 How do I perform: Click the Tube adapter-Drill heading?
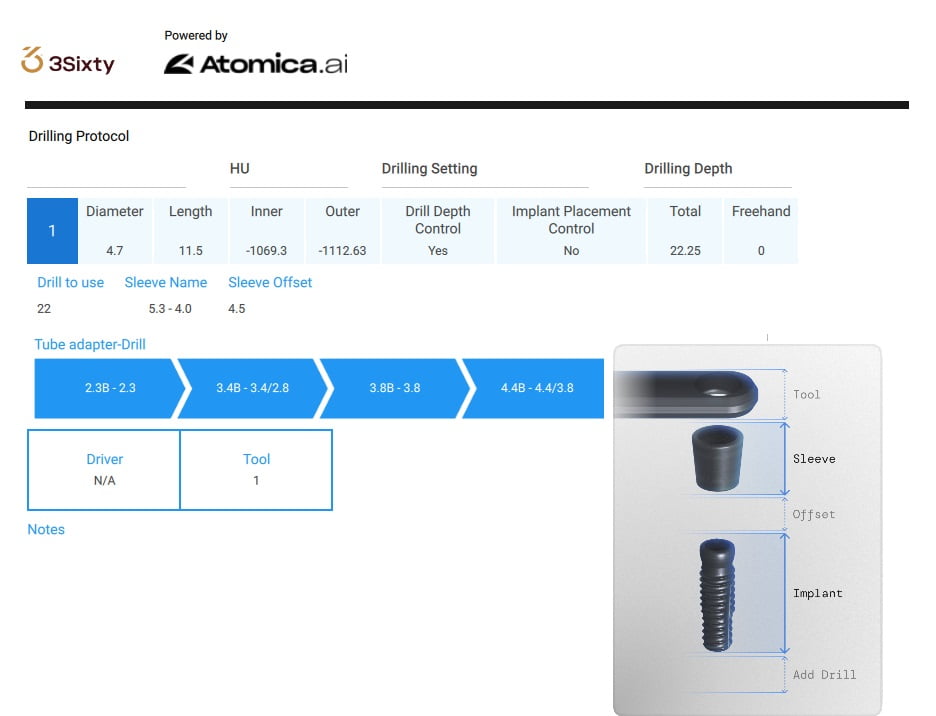[90, 345]
